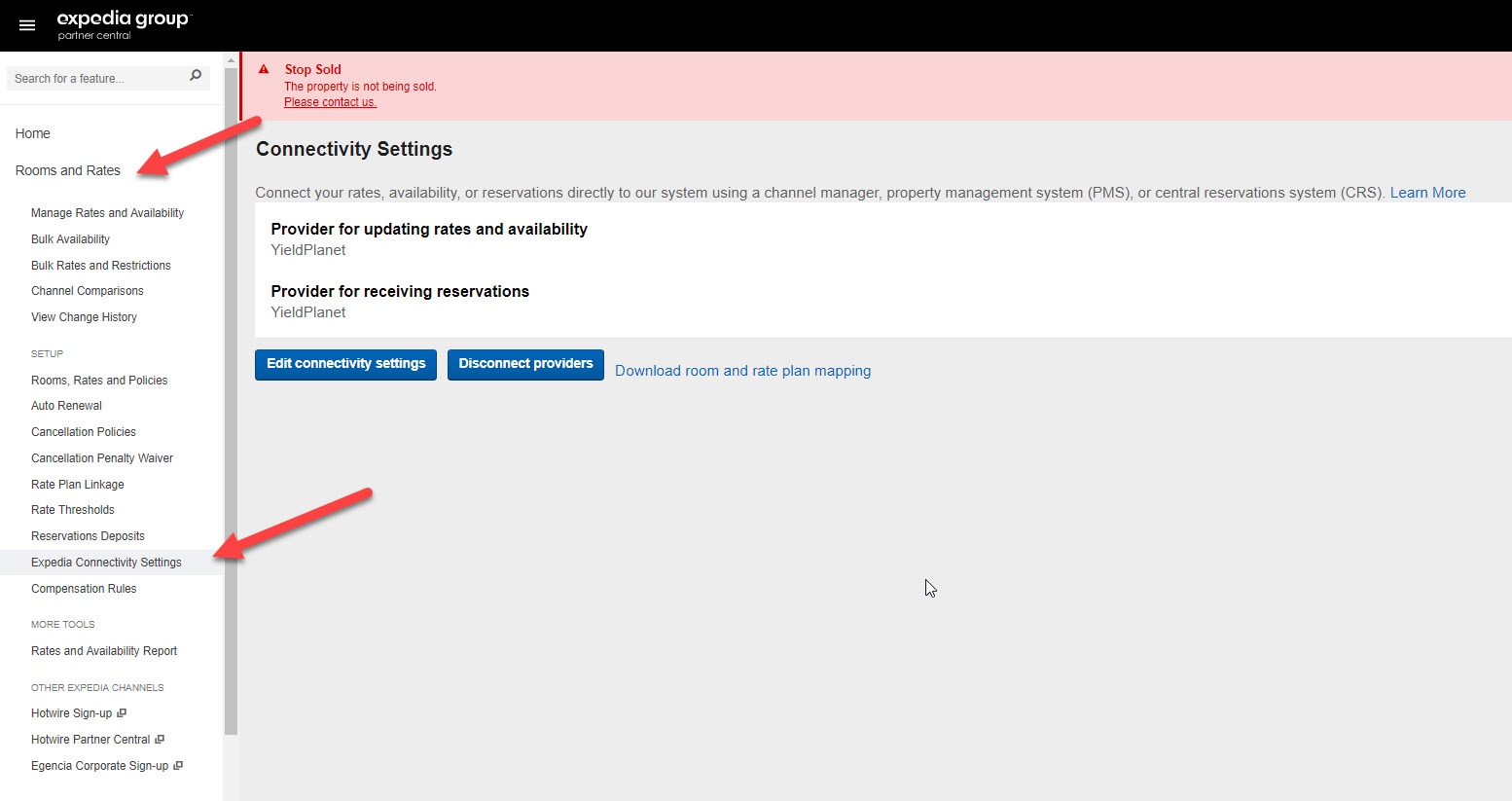Go to Home in sidebar
Screen dimensions: 1512x801
(x=32, y=133)
